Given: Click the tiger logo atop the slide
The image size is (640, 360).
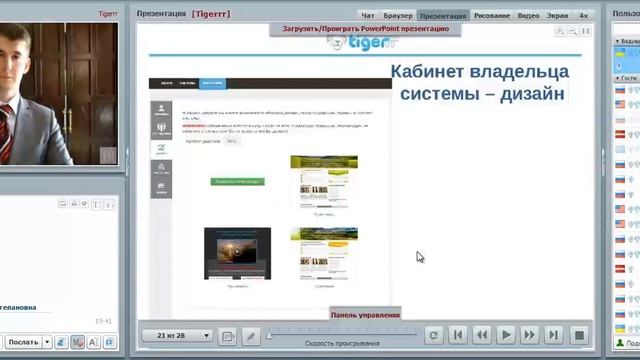Looking at the screenshot, I should pyautogui.click(x=362, y=42).
